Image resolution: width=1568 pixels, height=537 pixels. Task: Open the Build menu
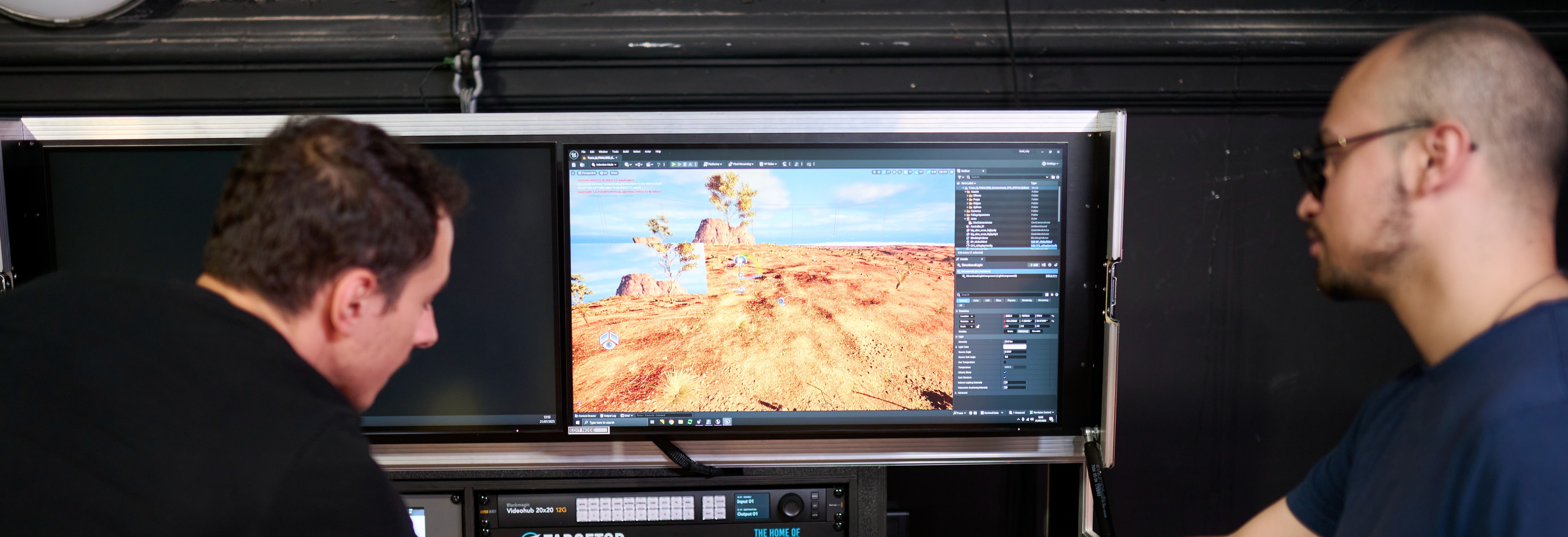pyautogui.click(x=626, y=152)
